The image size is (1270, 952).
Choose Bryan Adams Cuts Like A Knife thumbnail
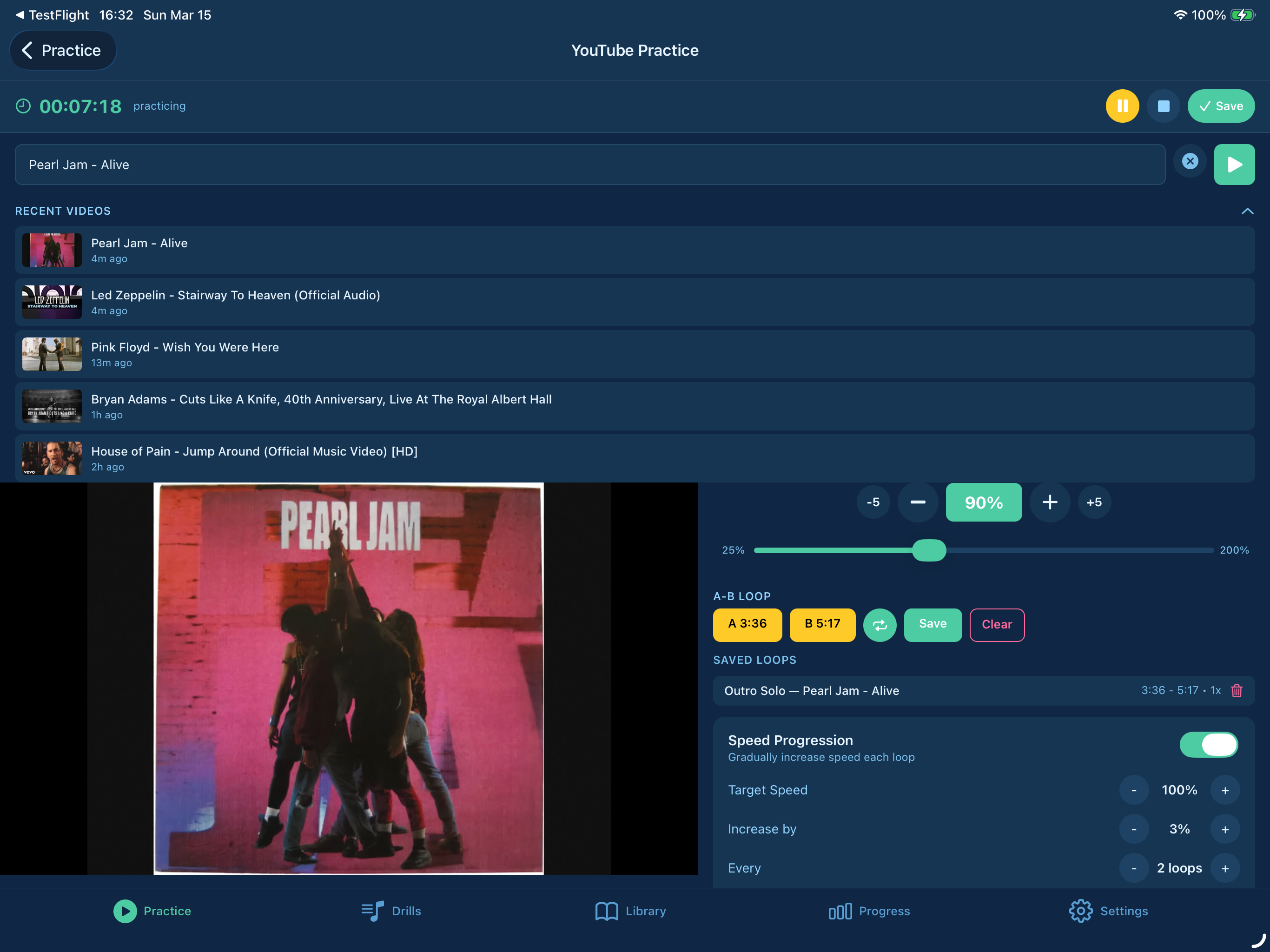(x=52, y=407)
